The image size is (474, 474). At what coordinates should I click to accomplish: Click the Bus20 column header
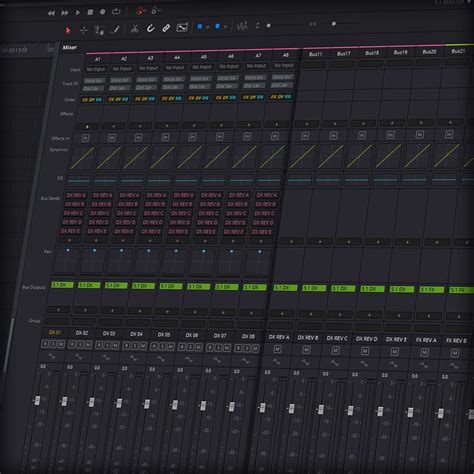[x=429, y=52]
